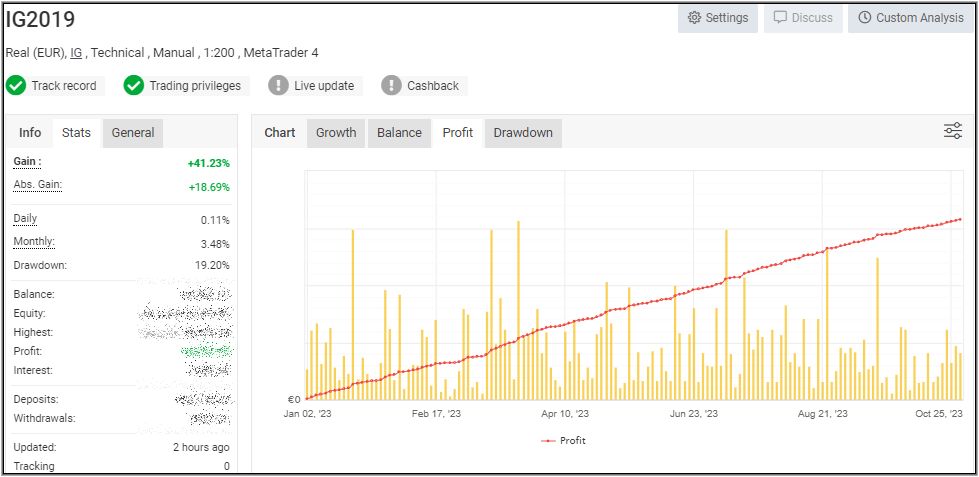View the Drawdown chart tab
The height and width of the screenshot is (477, 979).
tap(523, 133)
